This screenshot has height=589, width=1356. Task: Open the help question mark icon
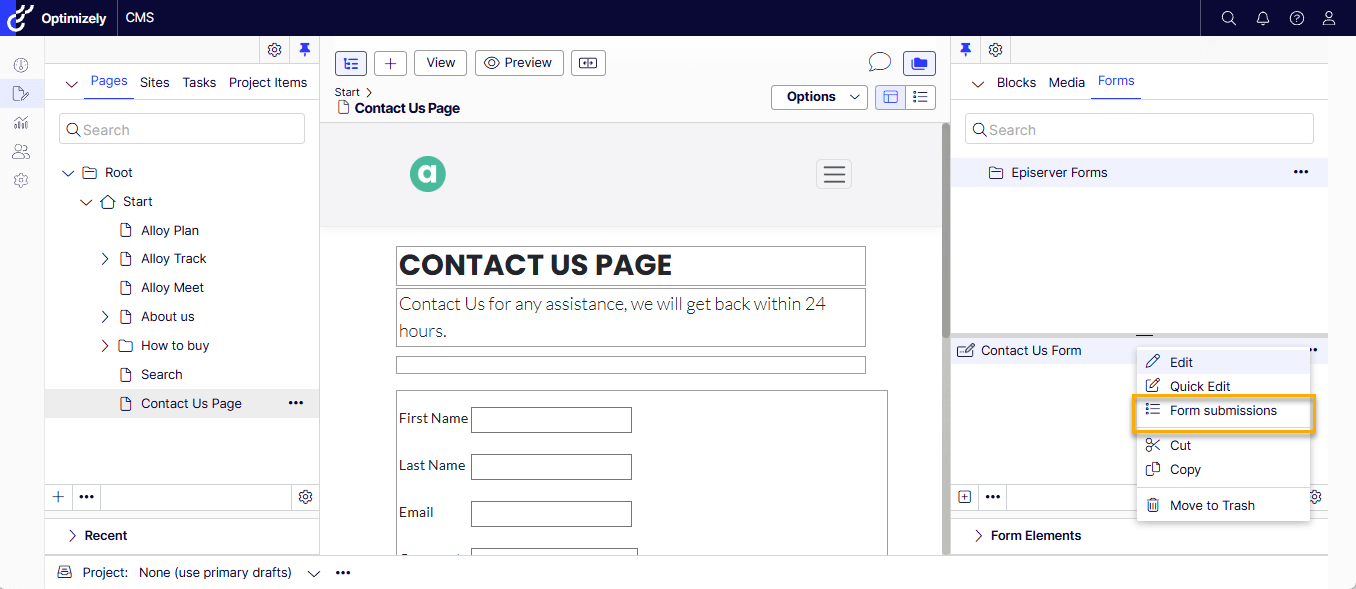[1297, 18]
